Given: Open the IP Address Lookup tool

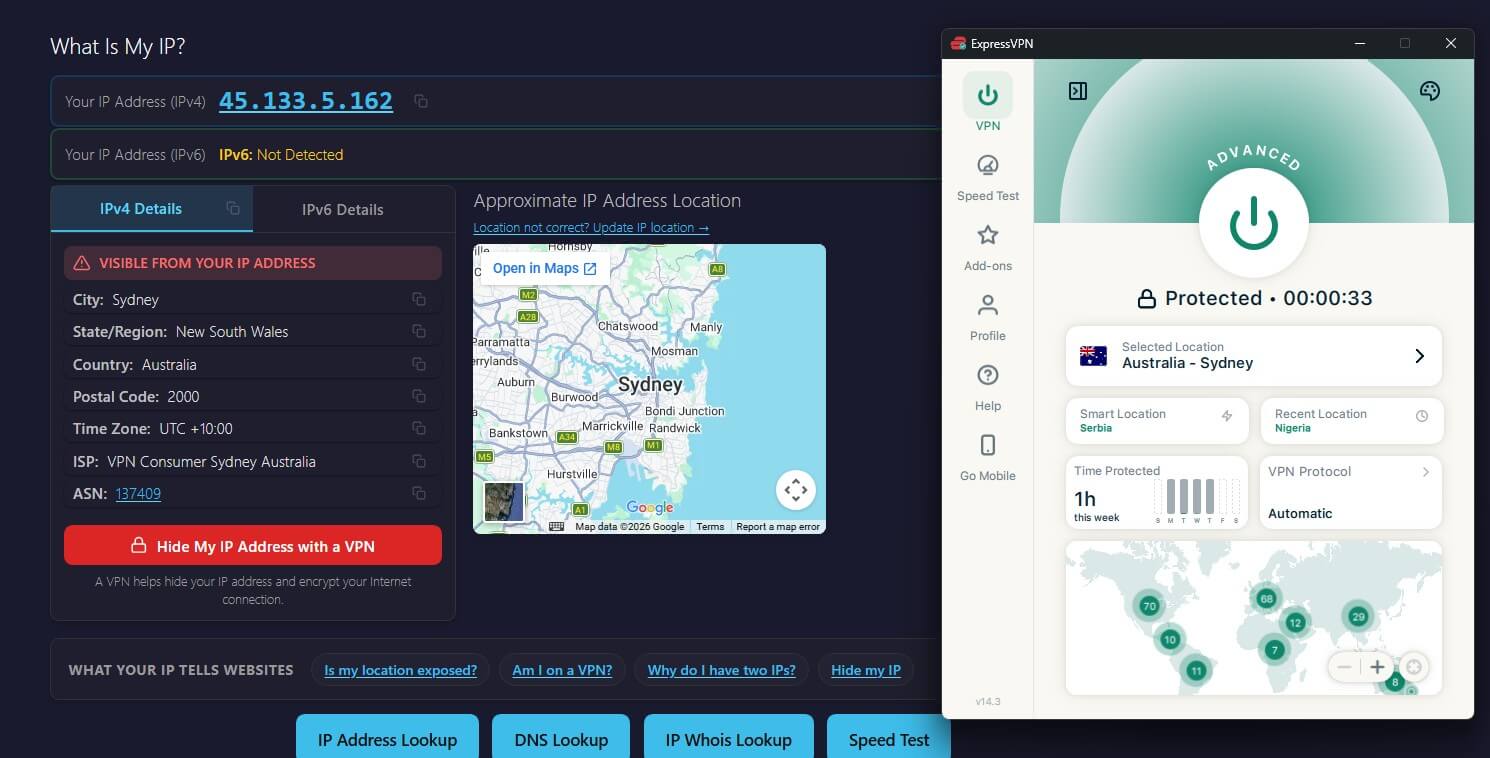Looking at the screenshot, I should [x=387, y=738].
